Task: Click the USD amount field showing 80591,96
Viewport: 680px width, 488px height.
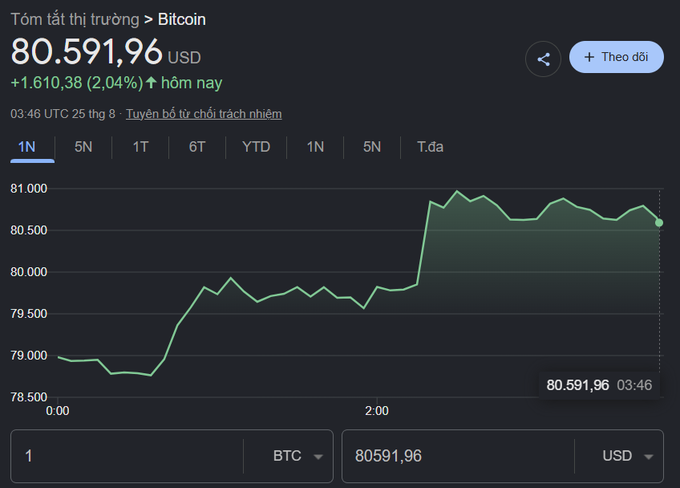Action: pyautogui.click(x=458, y=456)
